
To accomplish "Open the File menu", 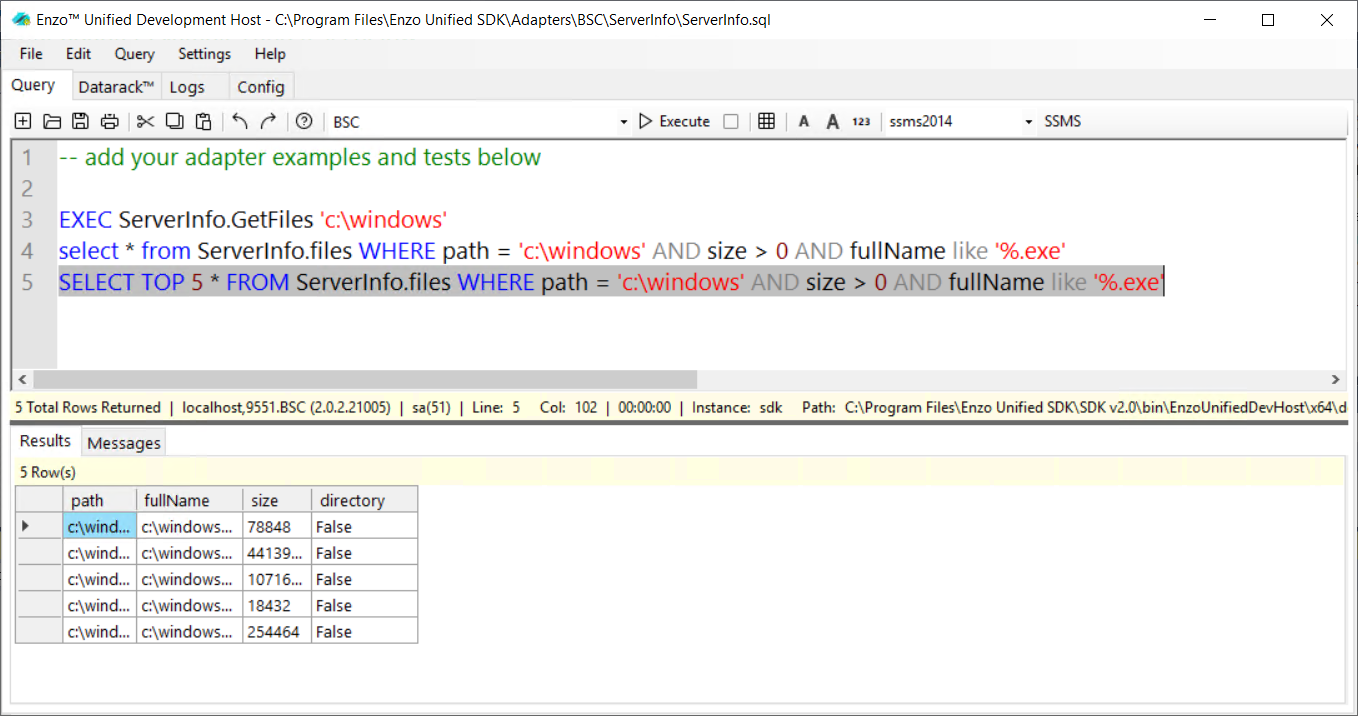I will click(31, 54).
